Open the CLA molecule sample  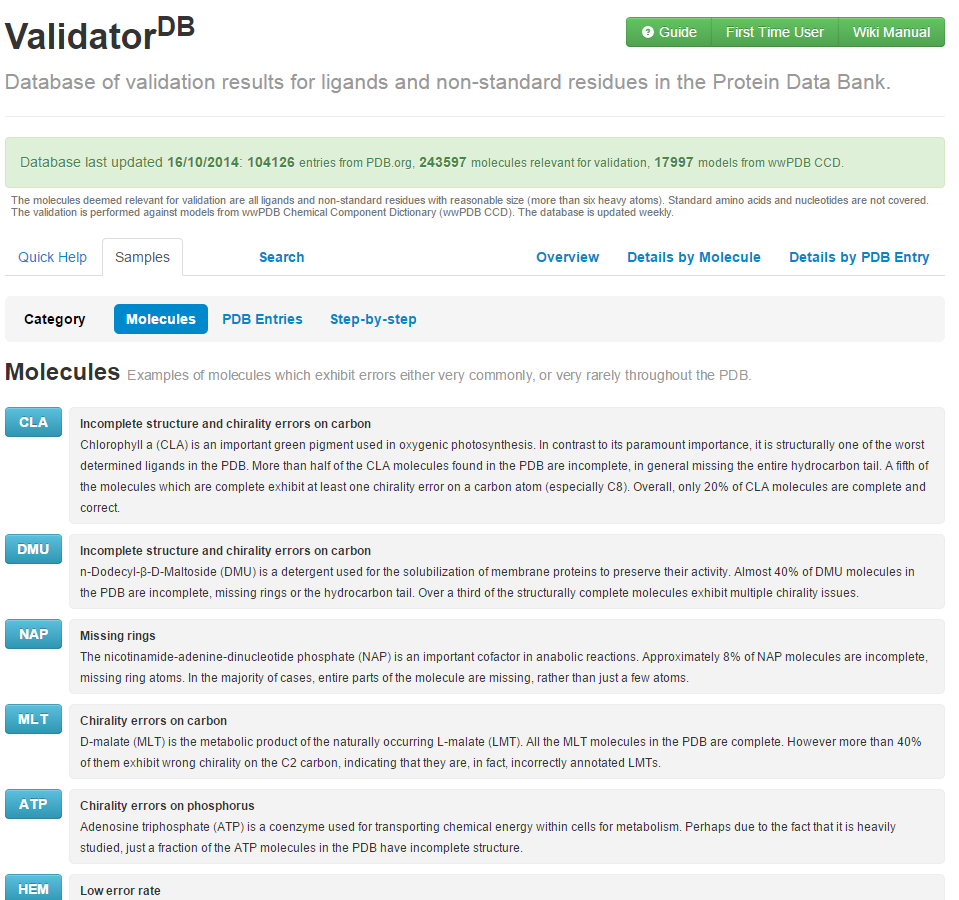[34, 422]
